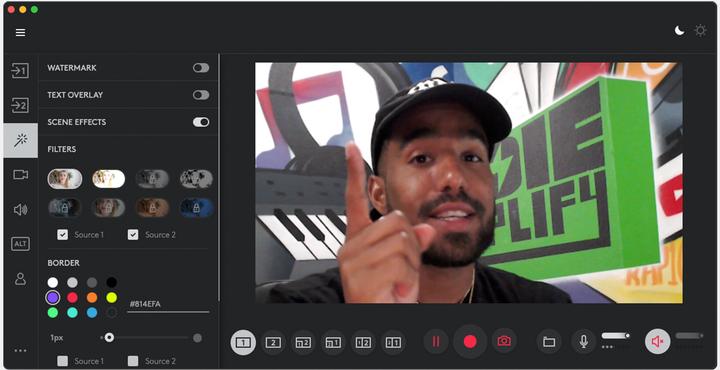Viewport: 720px width, 370px height.
Task: Open the audio settings speaker icon
Action: (20, 210)
